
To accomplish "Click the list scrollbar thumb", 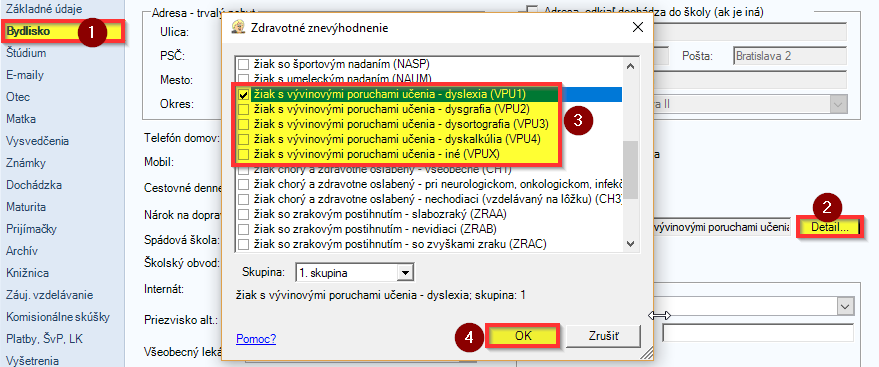I will [630, 170].
